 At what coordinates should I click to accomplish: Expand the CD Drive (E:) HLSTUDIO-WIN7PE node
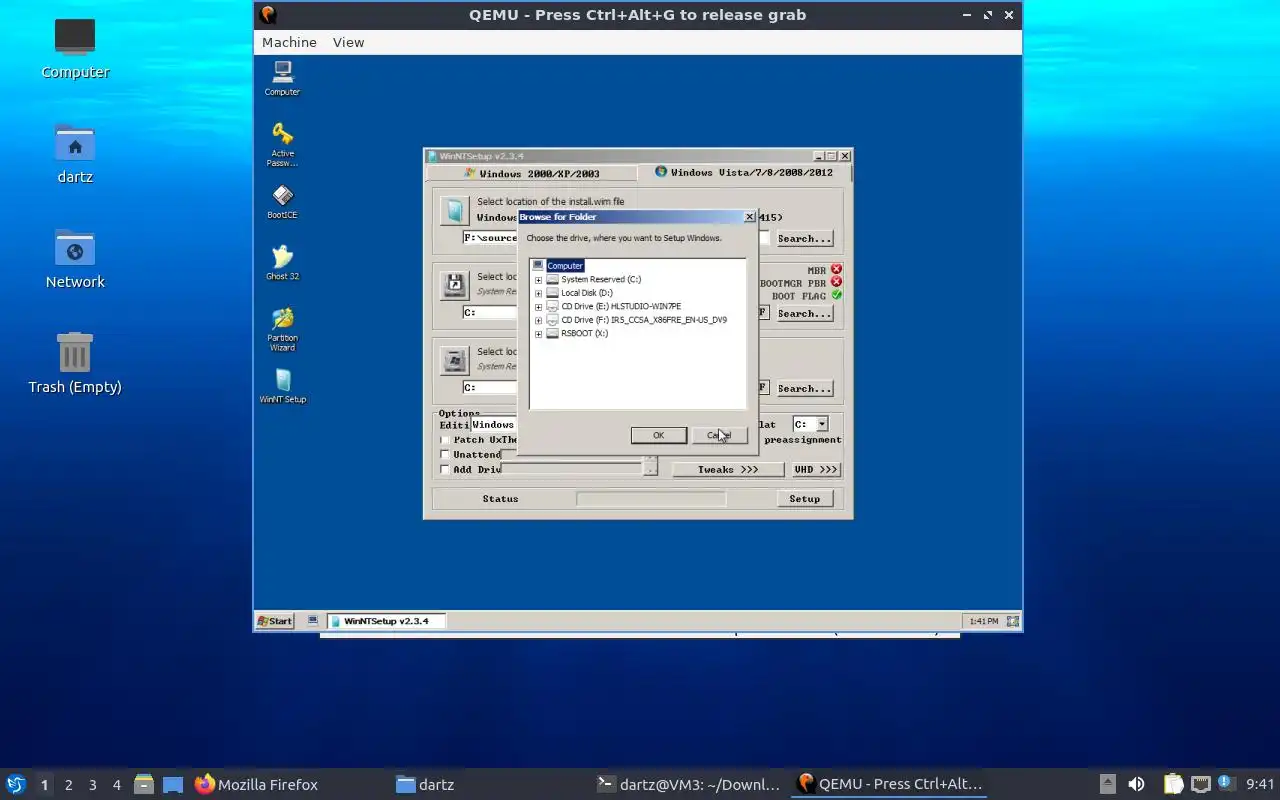538,307
